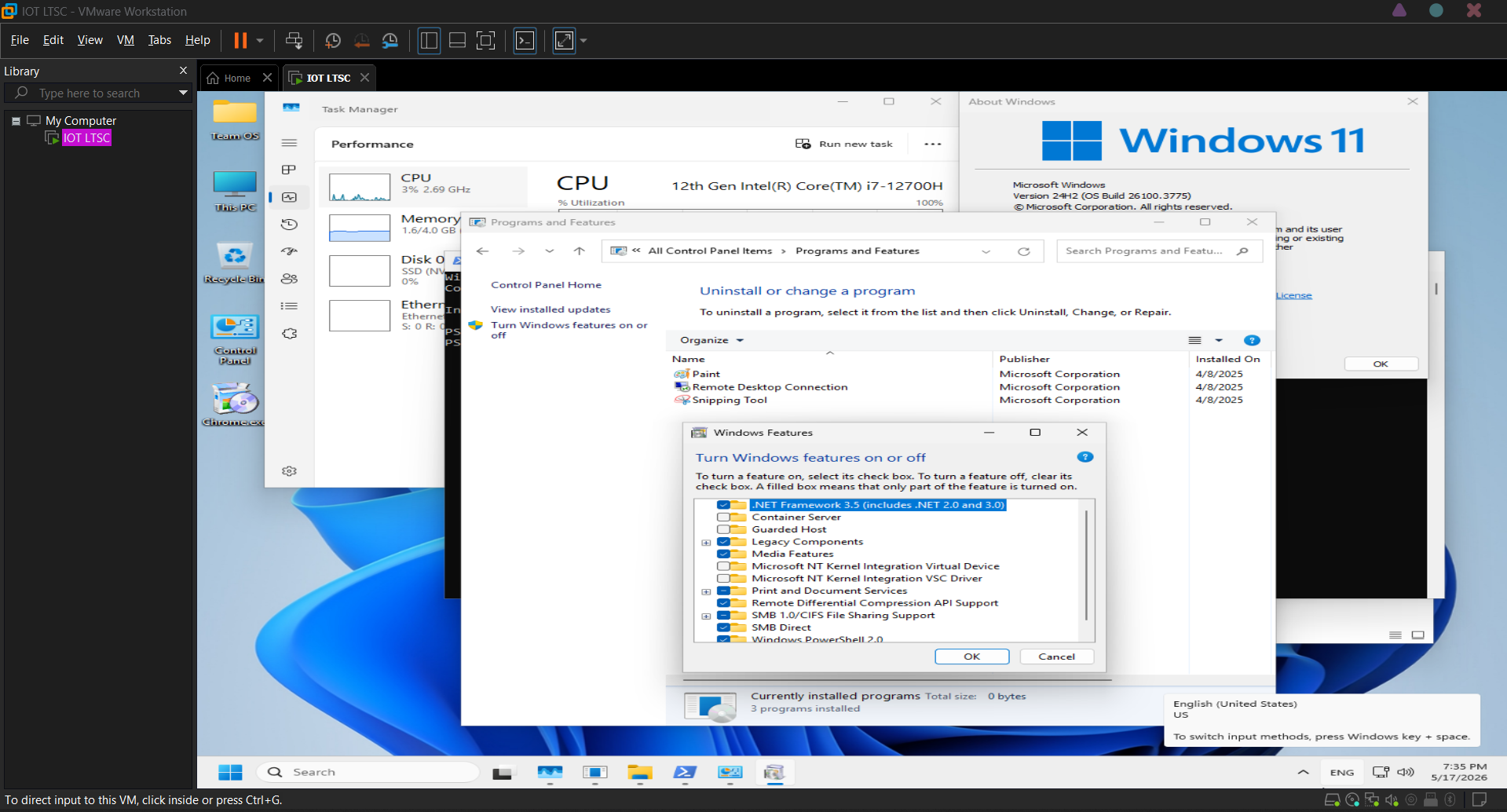The height and width of the screenshot is (812, 1507).
Task: Toggle Remote Differential Compression API Support checkbox
Action: click(x=723, y=603)
